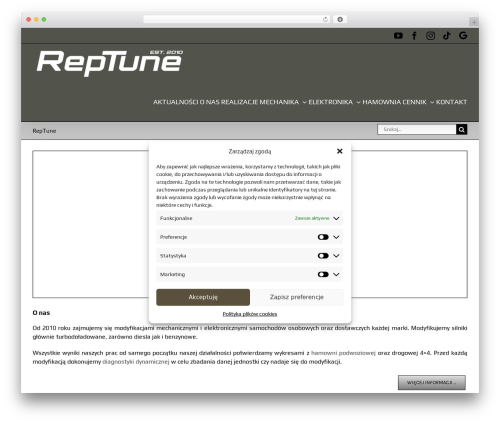This screenshot has width=500, height=423.
Task: Enable the Statystyka toggle
Action: 323,256
